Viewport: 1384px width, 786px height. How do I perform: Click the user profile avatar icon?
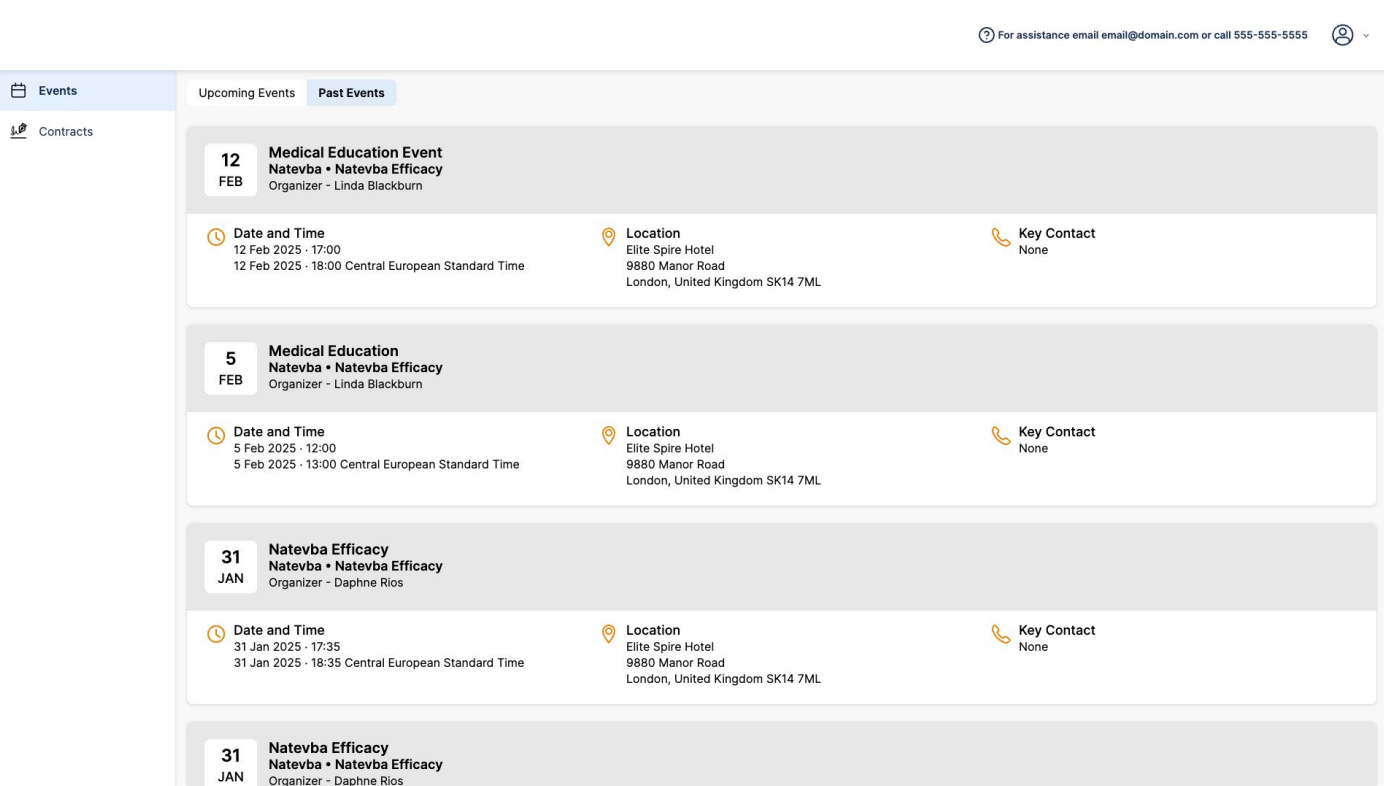[x=1342, y=35]
